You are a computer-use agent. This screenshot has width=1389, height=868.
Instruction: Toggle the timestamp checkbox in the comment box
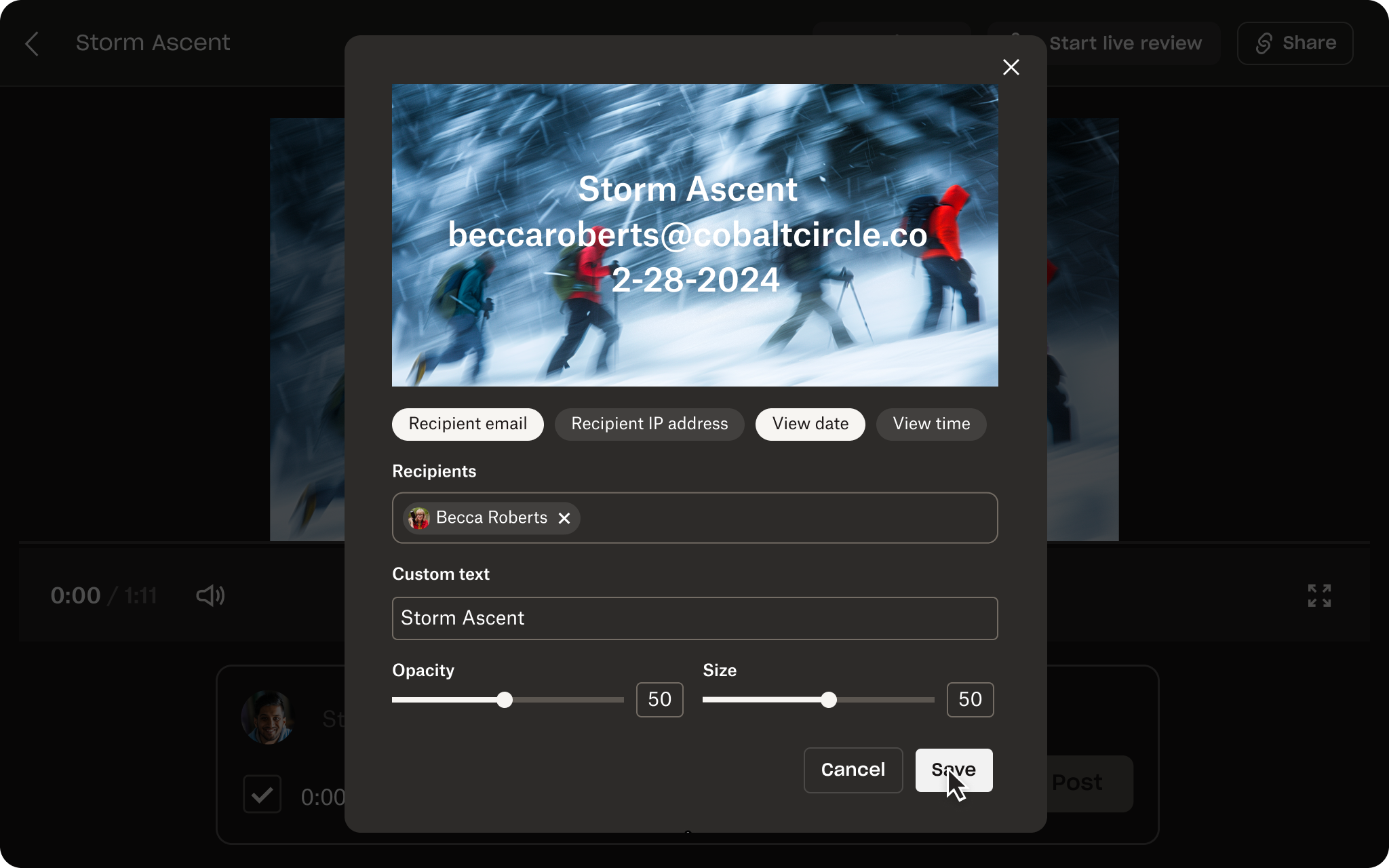click(262, 794)
